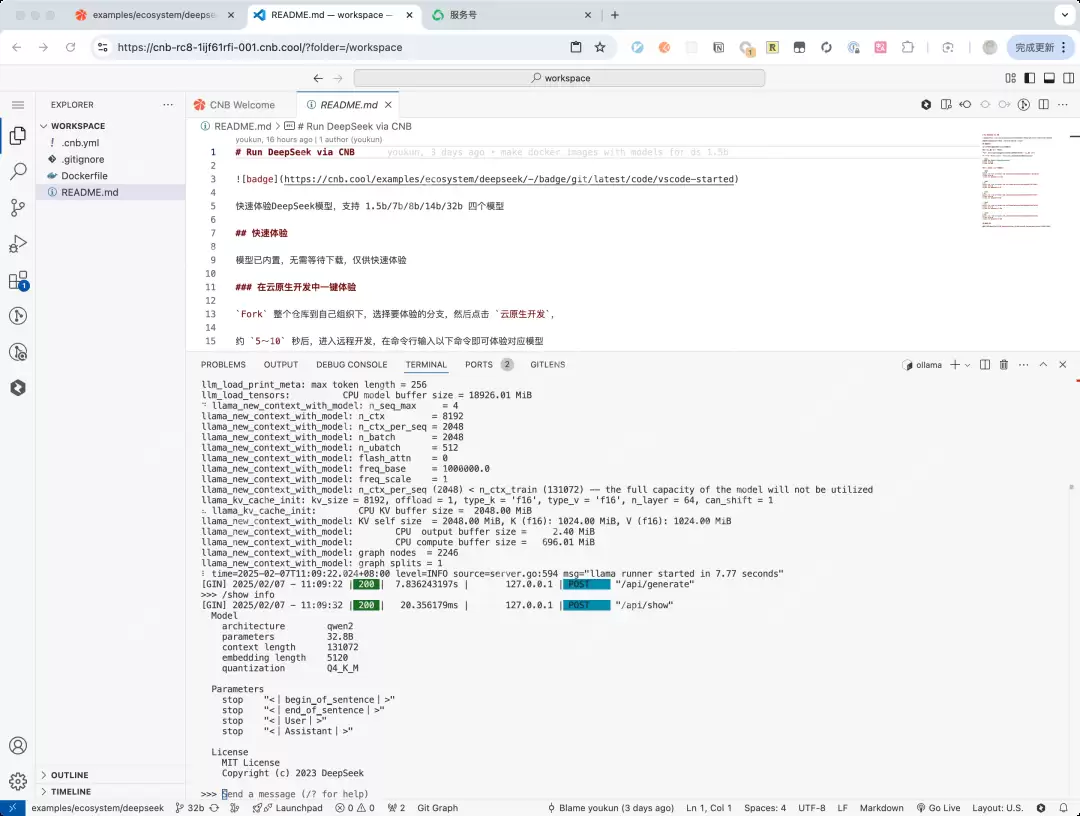Open the Run and Debug view
Image resolution: width=1080 pixels, height=816 pixels.
[17, 244]
